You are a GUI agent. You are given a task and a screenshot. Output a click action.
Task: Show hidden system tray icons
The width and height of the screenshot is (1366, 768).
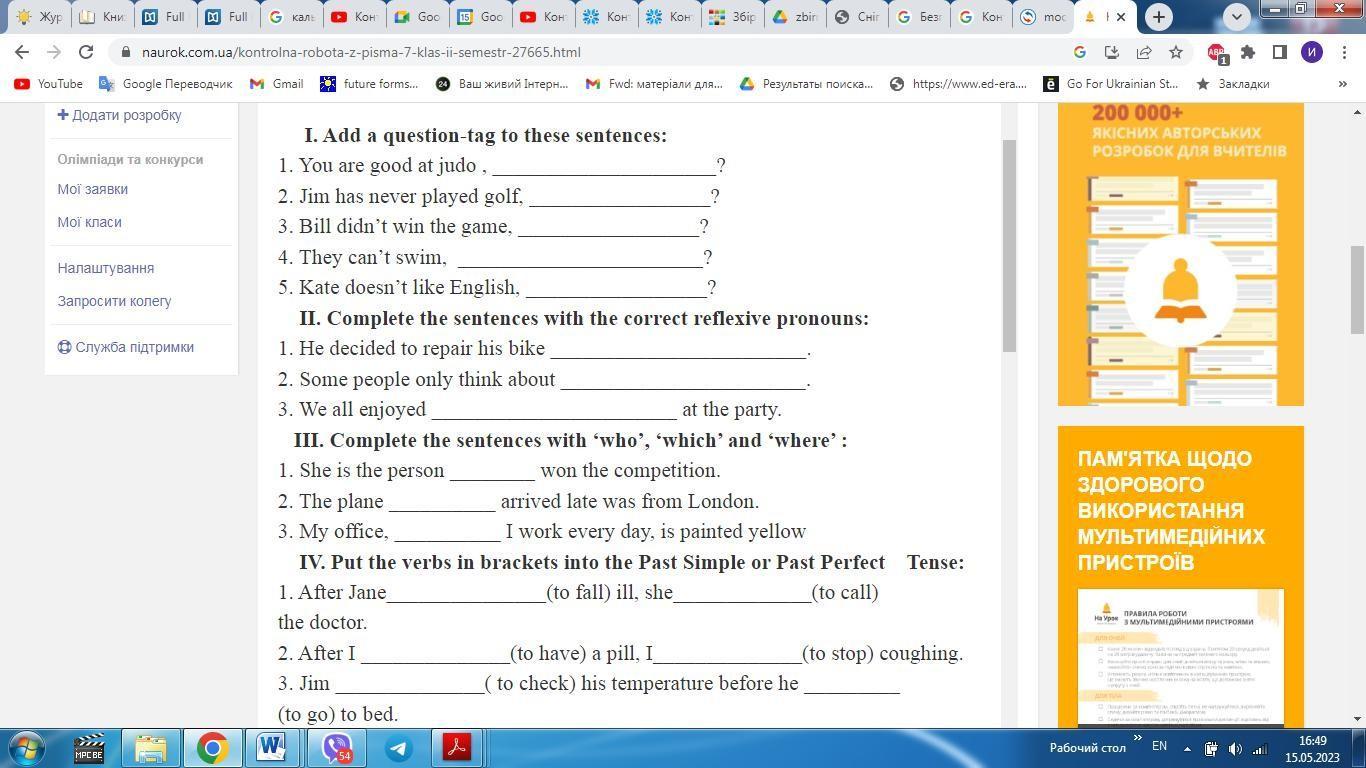tap(1187, 748)
